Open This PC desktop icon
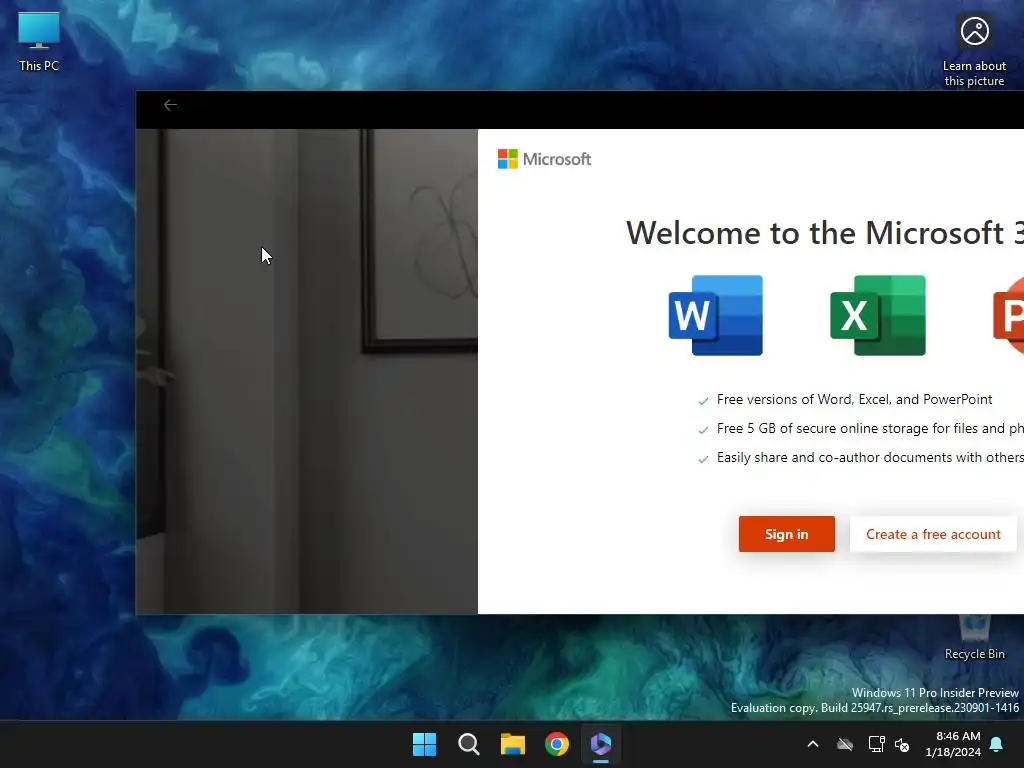 pos(39,41)
